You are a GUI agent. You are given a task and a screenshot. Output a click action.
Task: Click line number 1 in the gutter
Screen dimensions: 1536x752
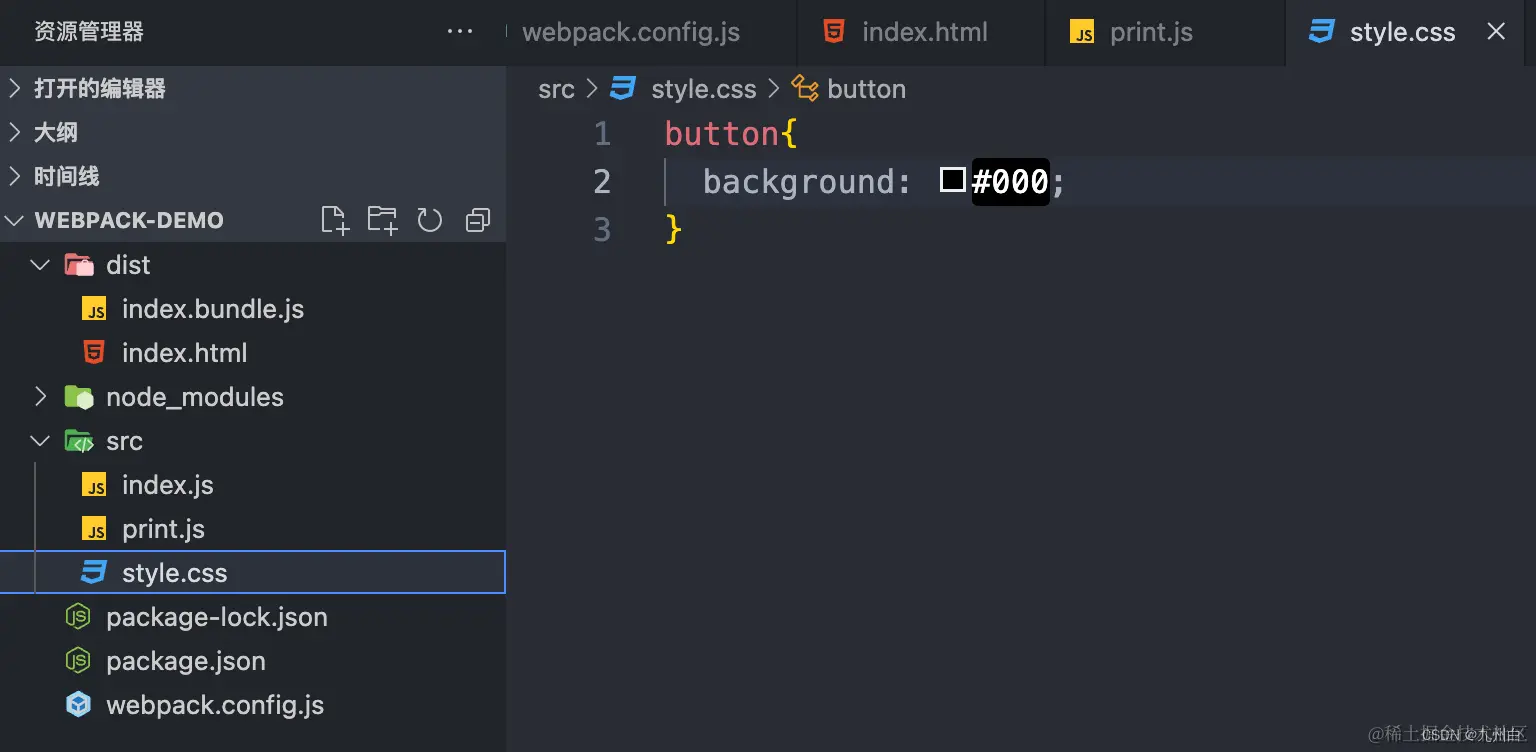click(602, 134)
